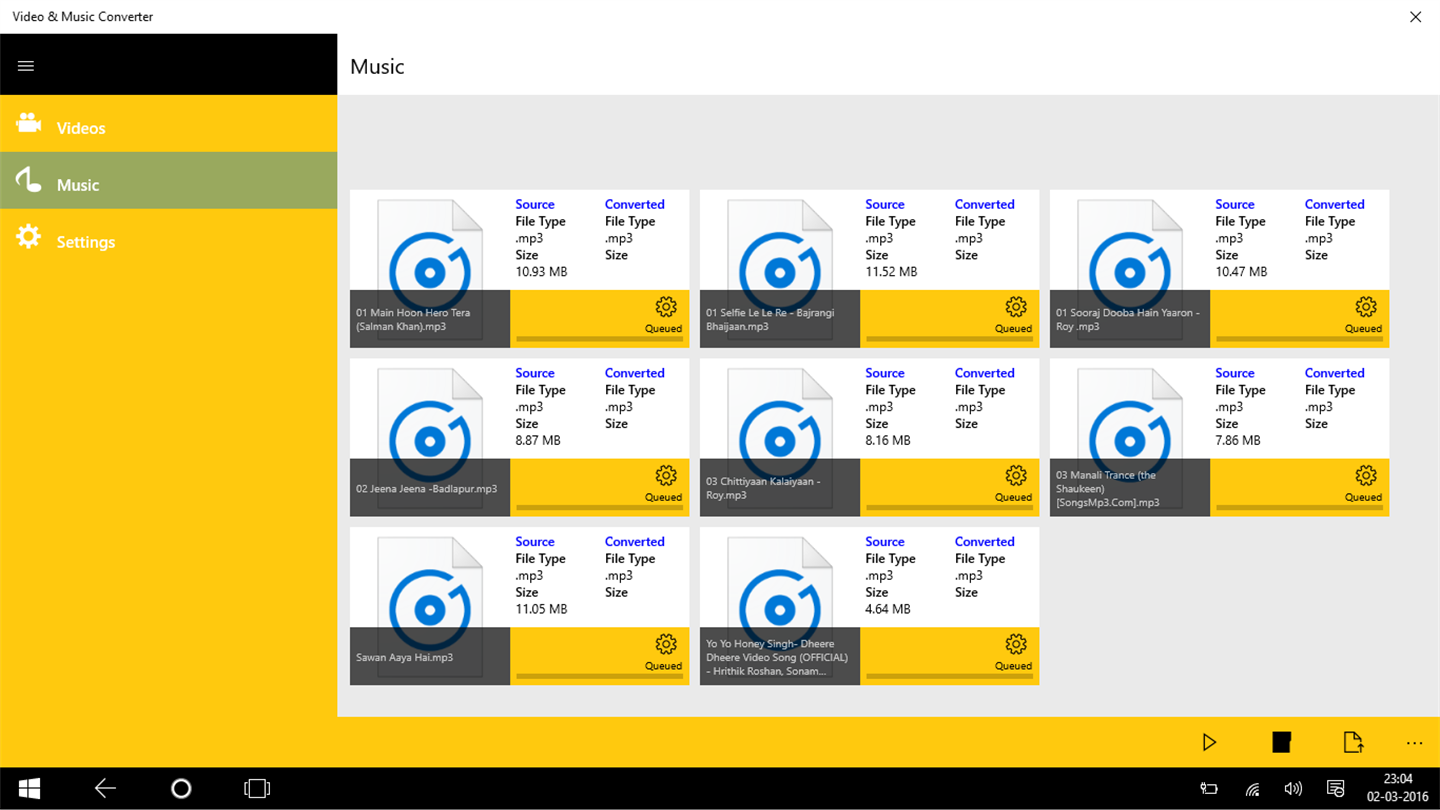Open conversion settings gear for Yo Yo Honey Singh
The width and height of the screenshot is (1440, 810).
click(1016, 644)
